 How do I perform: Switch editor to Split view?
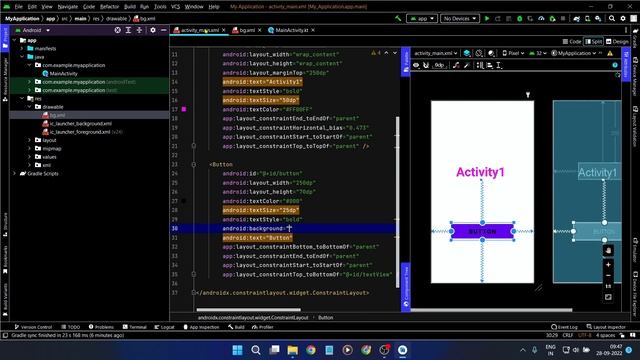click(x=594, y=42)
